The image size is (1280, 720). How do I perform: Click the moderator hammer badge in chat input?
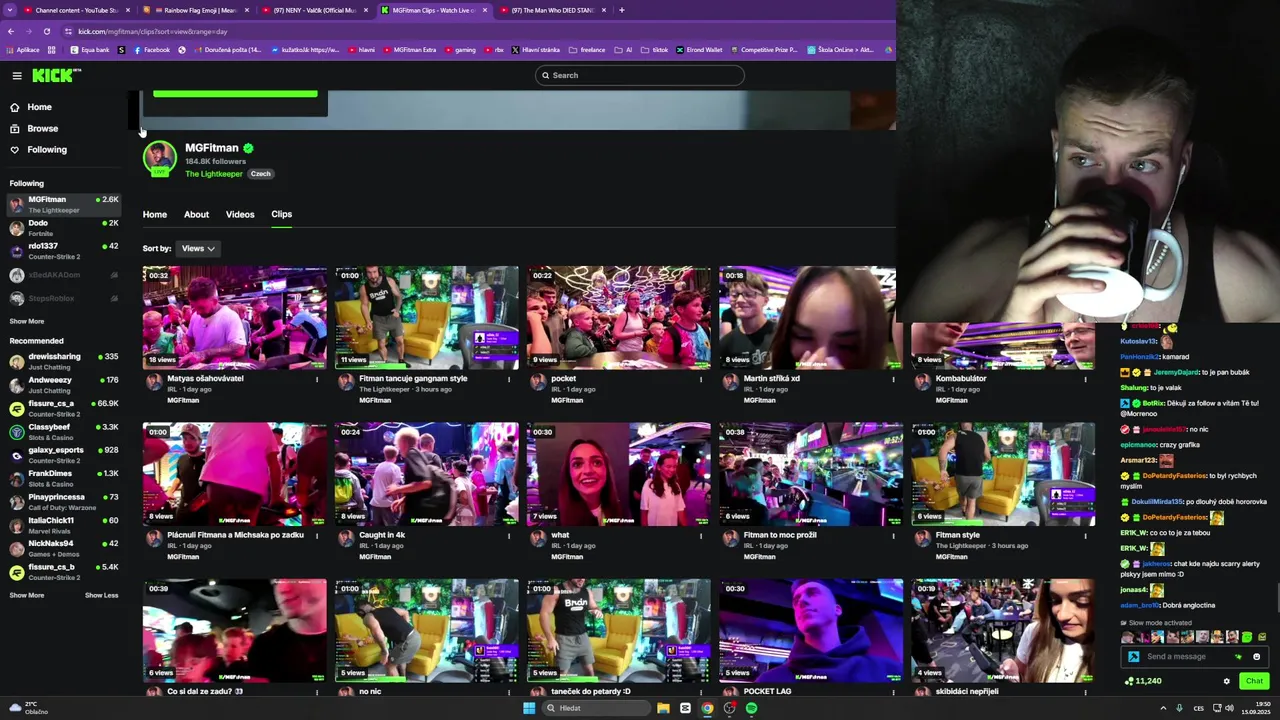pos(1133,657)
